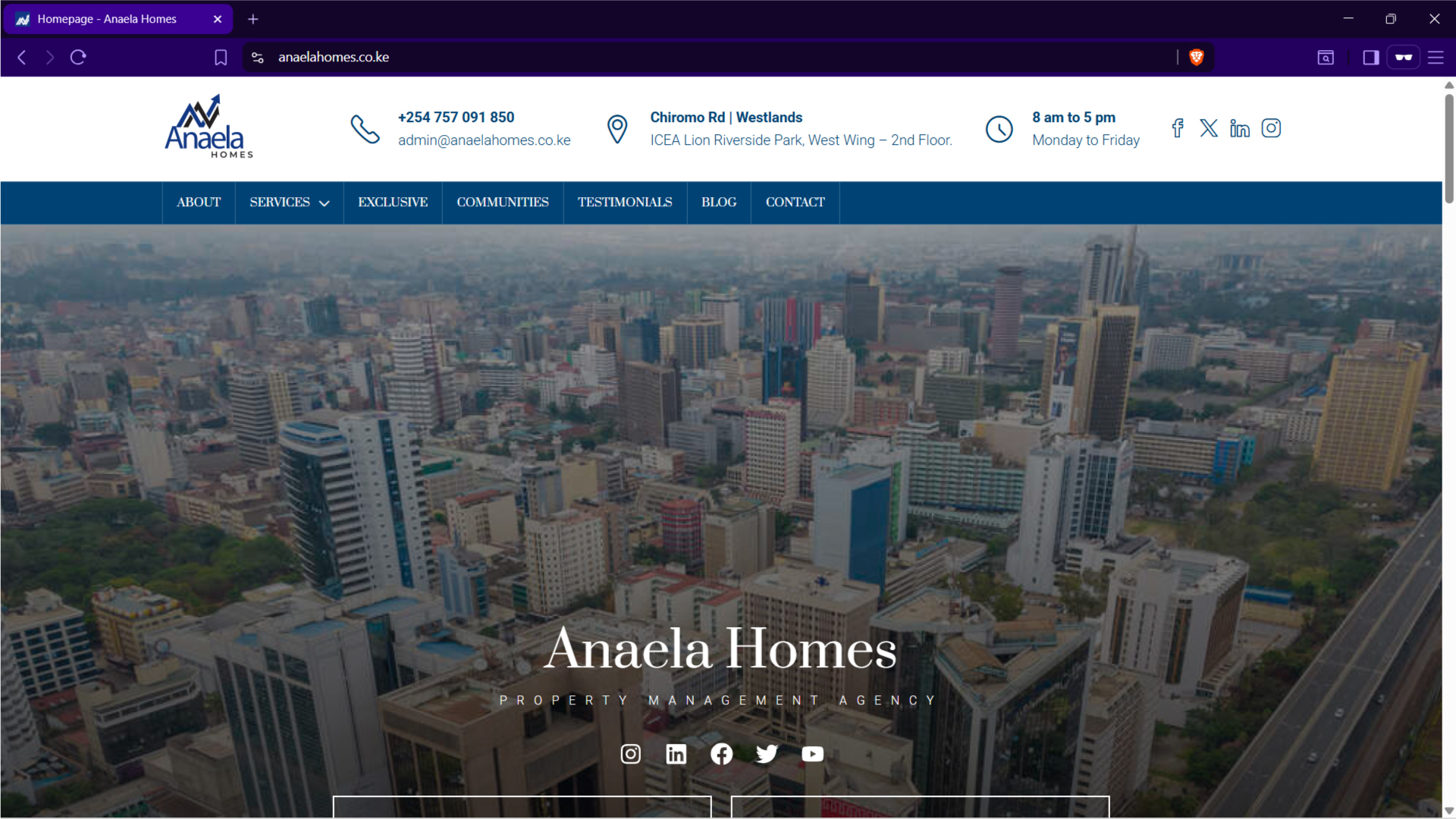The height and width of the screenshot is (819, 1456).
Task: Open Facebook icon in header
Action: pos(1177,128)
